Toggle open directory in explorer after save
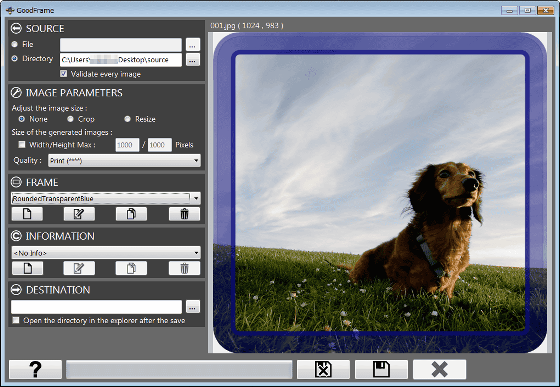560x387 pixels. pyautogui.click(x=16, y=320)
